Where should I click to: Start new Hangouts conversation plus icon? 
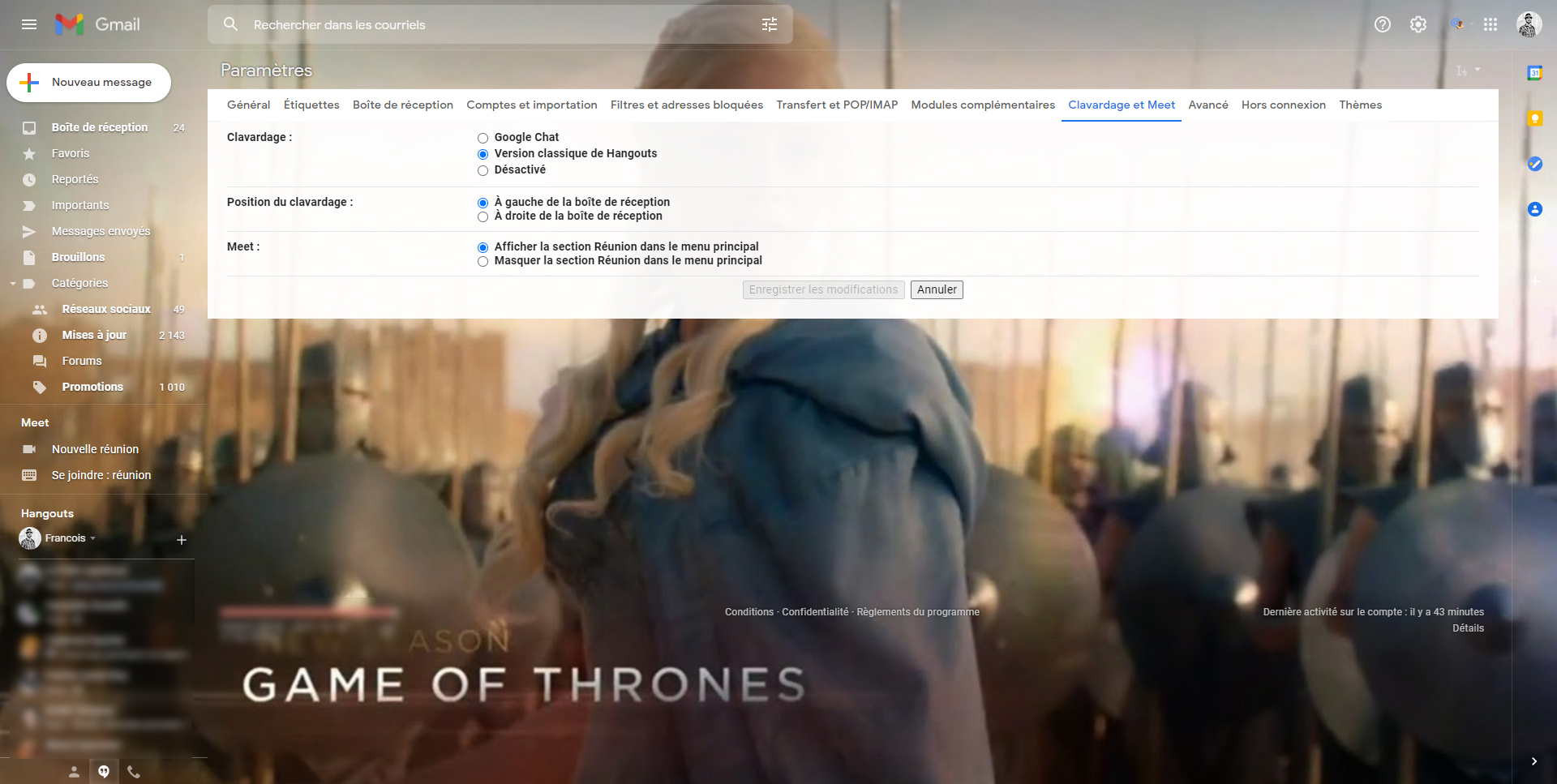[182, 540]
